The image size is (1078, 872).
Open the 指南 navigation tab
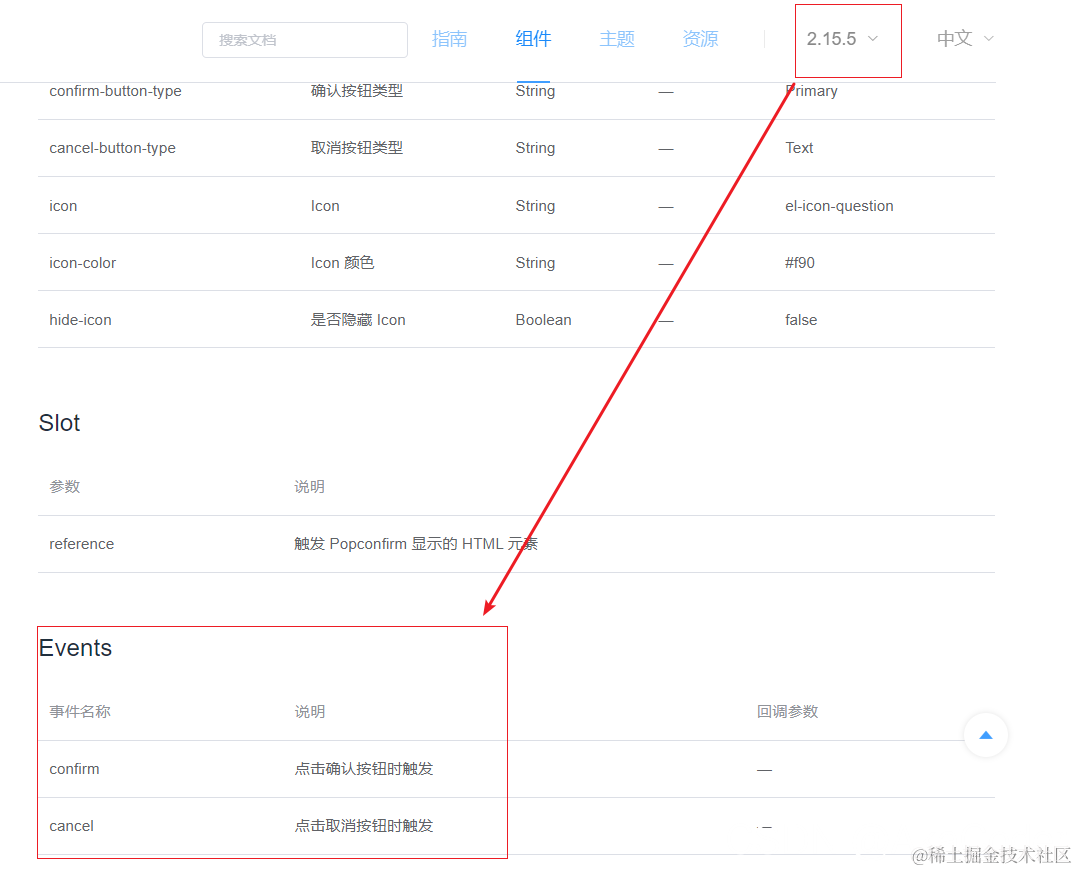pyautogui.click(x=450, y=39)
